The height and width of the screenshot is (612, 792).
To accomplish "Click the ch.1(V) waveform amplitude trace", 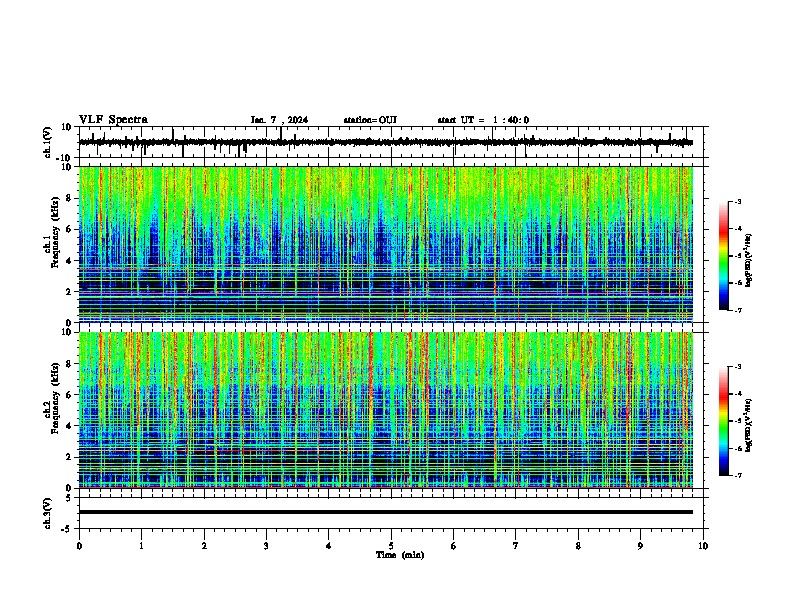I will point(386,142).
